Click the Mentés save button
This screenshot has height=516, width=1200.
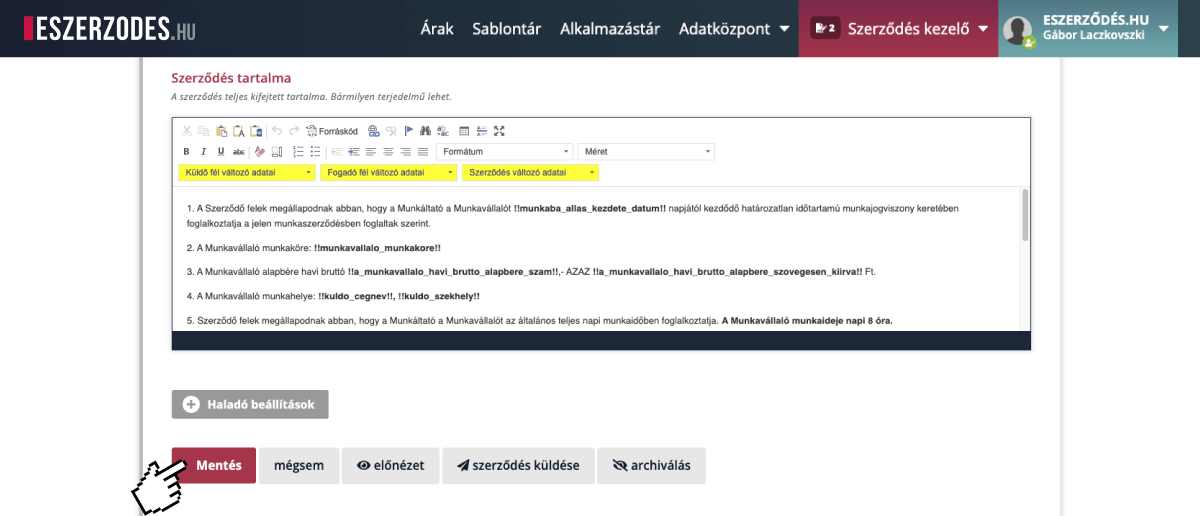tap(214, 466)
